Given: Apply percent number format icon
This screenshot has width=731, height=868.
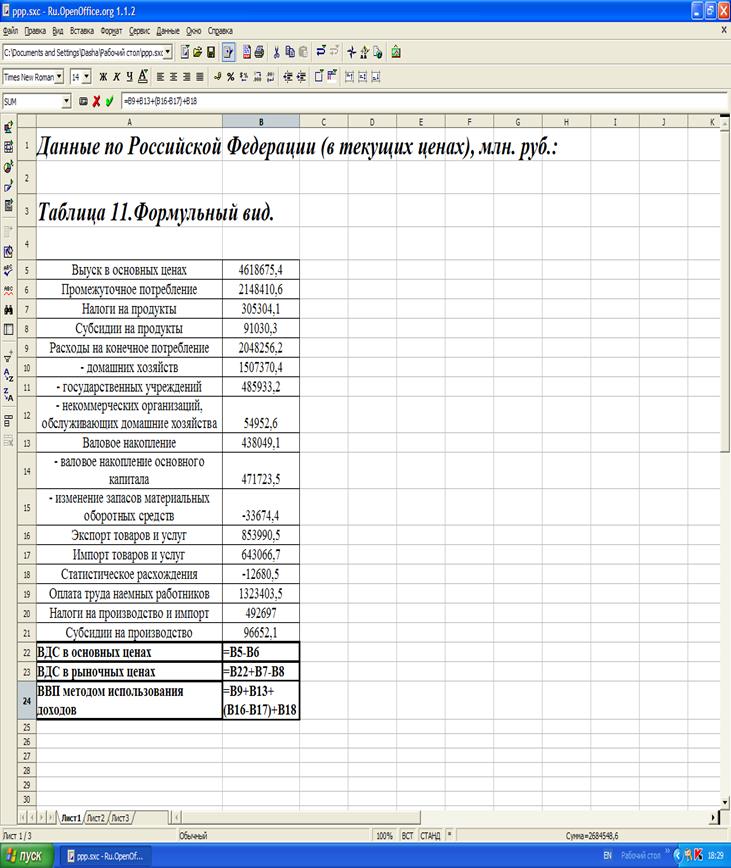Looking at the screenshot, I should 230,77.
